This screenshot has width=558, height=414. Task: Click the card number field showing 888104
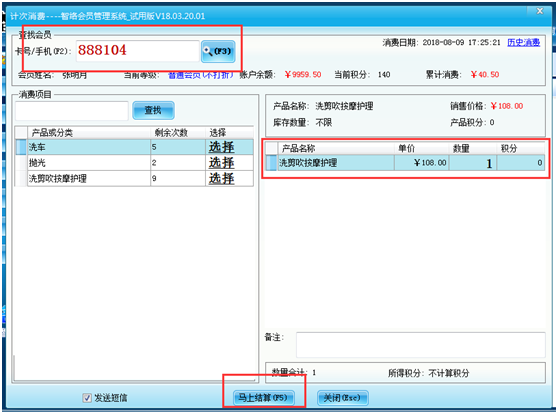(137, 51)
